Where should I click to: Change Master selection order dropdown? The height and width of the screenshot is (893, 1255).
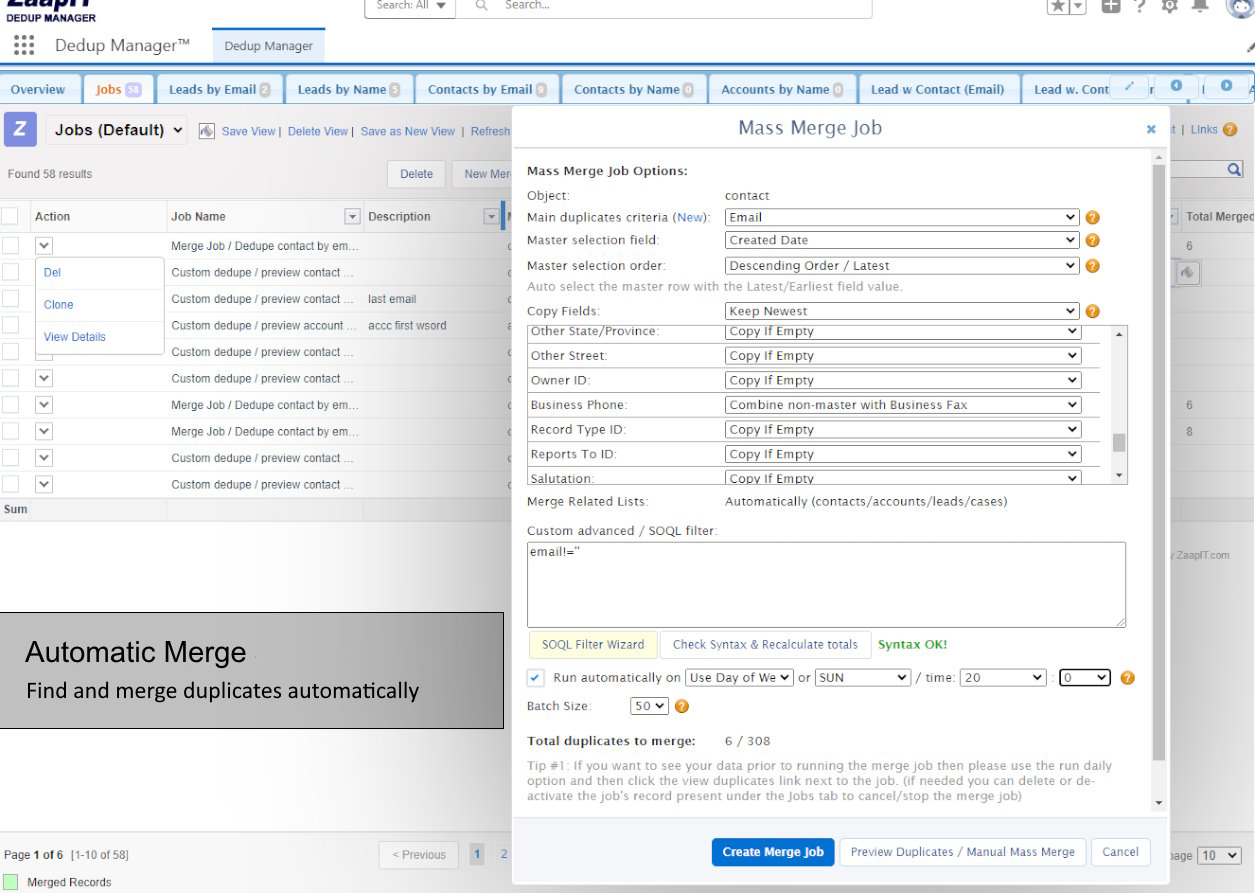tap(900, 264)
